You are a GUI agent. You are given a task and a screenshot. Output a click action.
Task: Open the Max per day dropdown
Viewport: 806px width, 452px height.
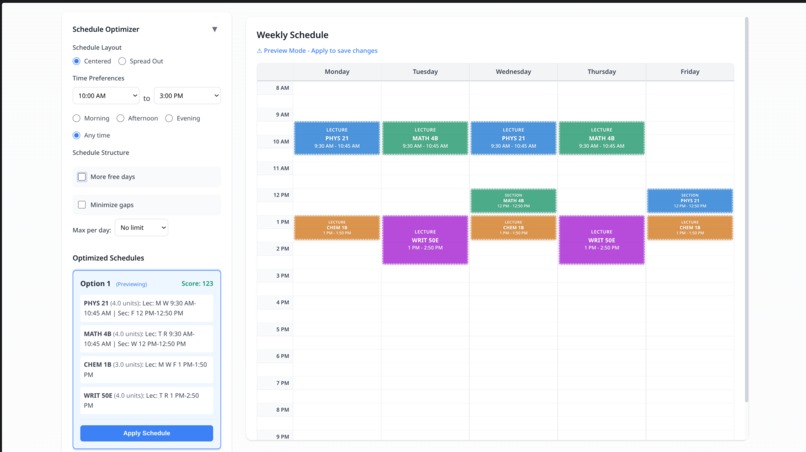[x=141, y=228]
